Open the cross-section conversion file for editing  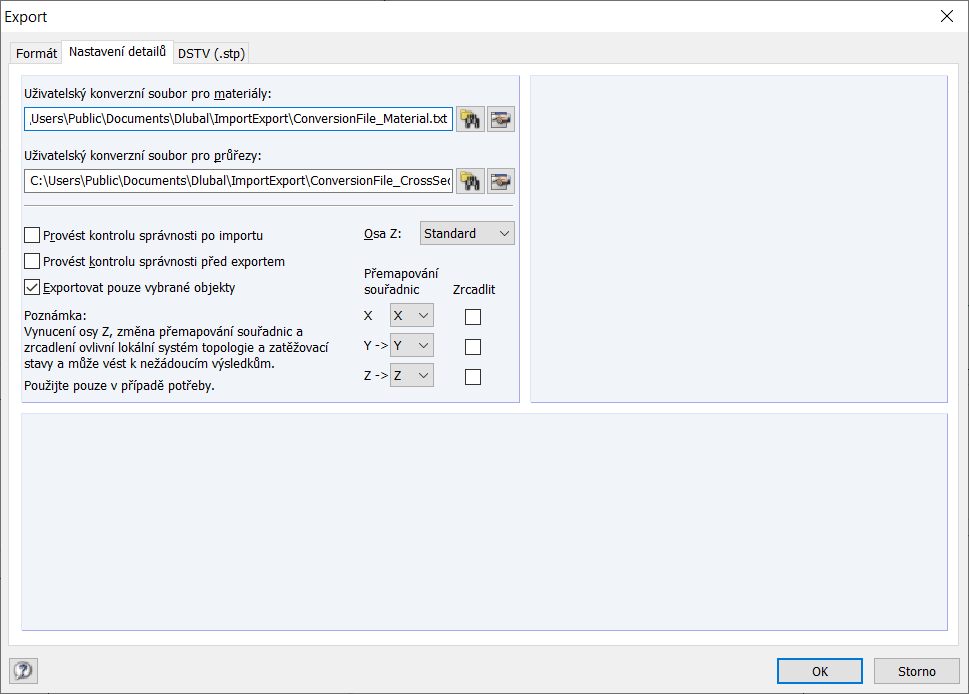click(500, 181)
